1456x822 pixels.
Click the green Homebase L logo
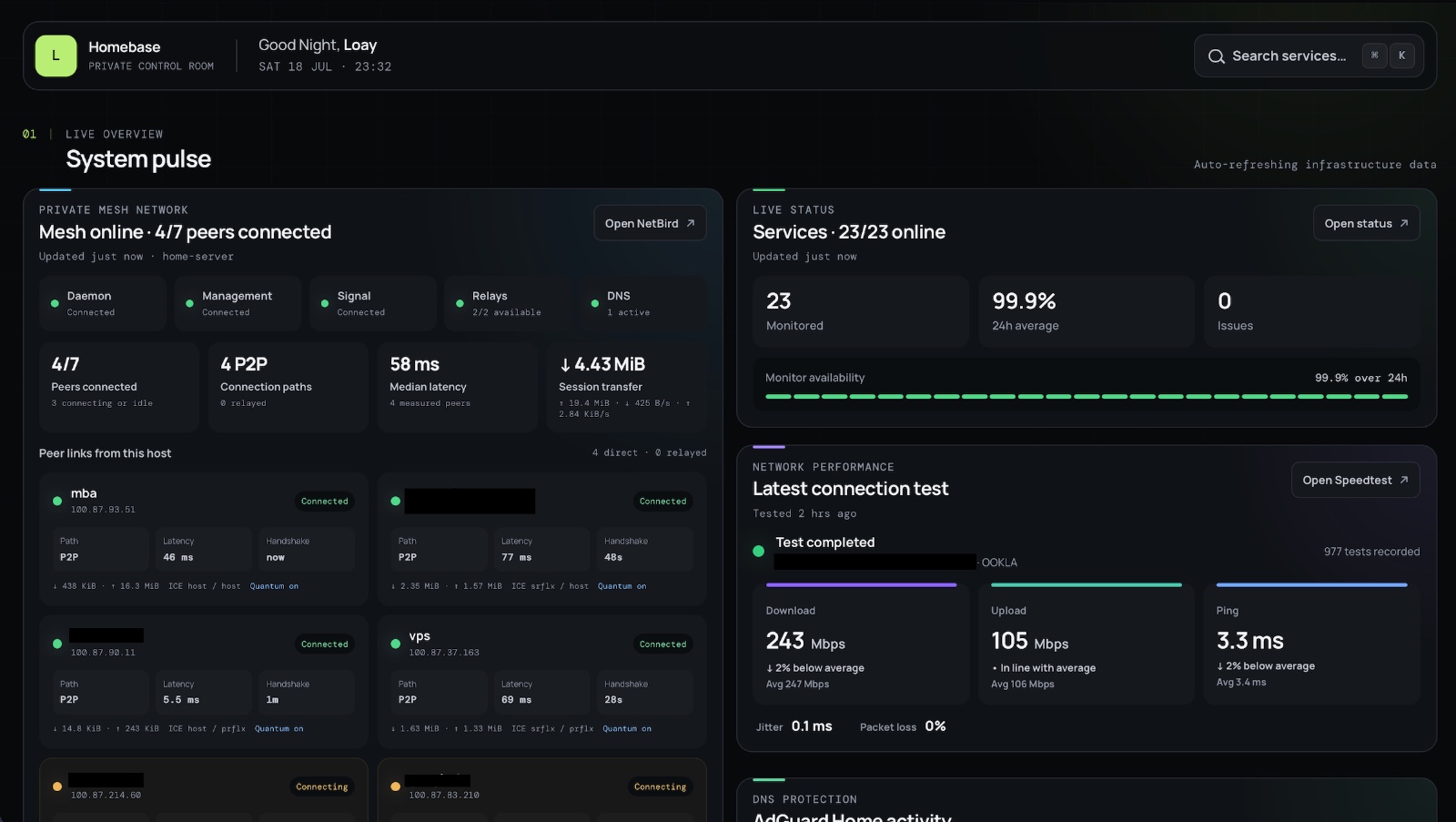(56, 56)
